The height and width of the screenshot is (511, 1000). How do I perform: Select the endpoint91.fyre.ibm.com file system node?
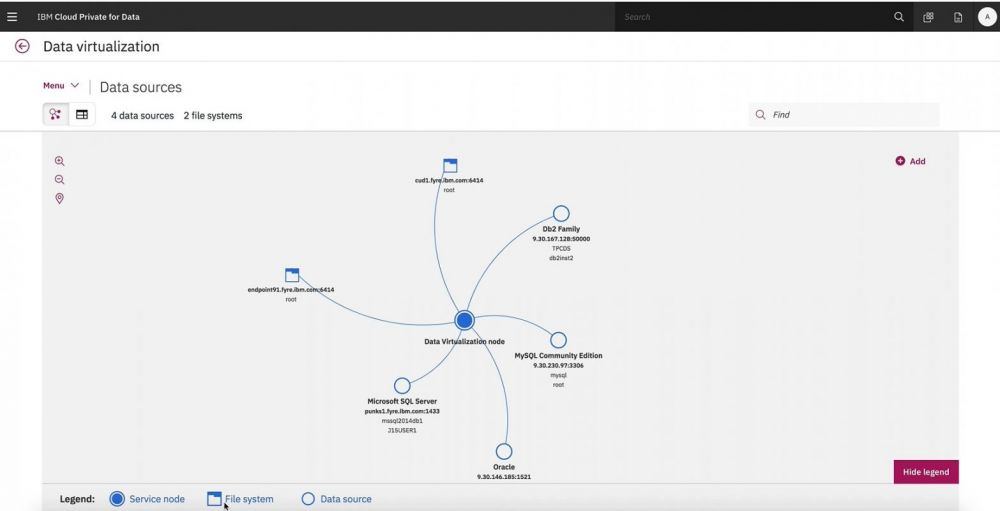[292, 275]
